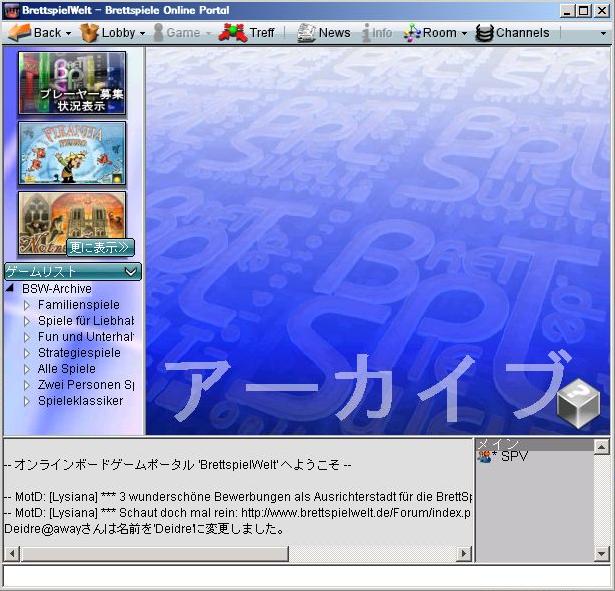Click the grayed Game pawn icon
Image resolution: width=615 pixels, height=591 pixels.
[x=158, y=33]
